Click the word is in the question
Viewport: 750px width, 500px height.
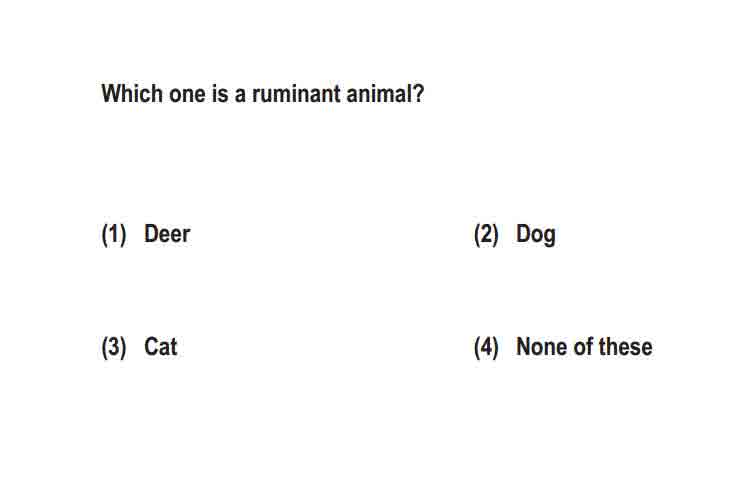[220, 94]
